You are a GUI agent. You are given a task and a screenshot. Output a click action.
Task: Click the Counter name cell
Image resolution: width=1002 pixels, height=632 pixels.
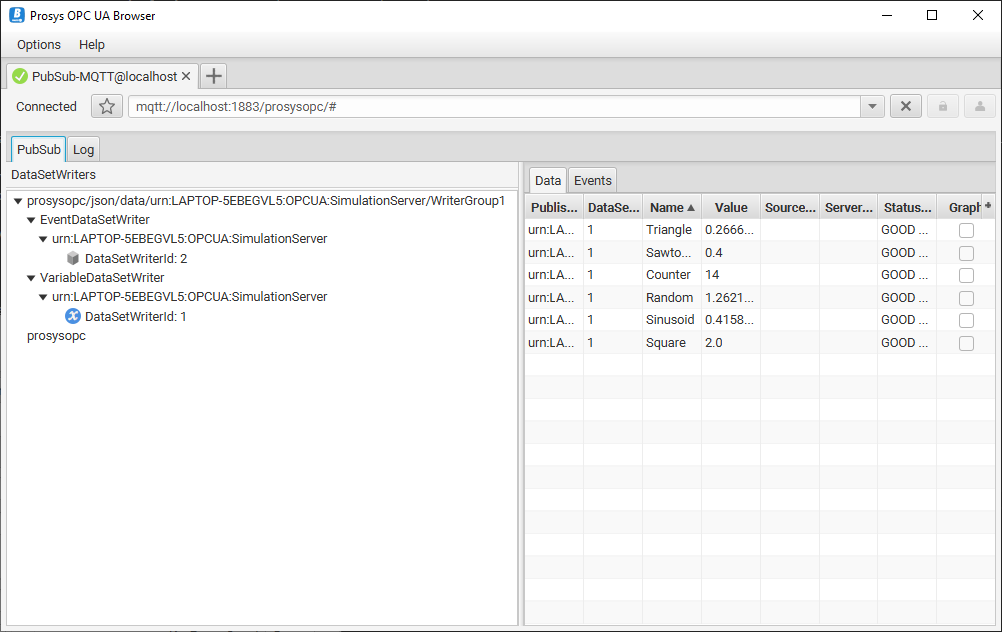[x=668, y=275]
